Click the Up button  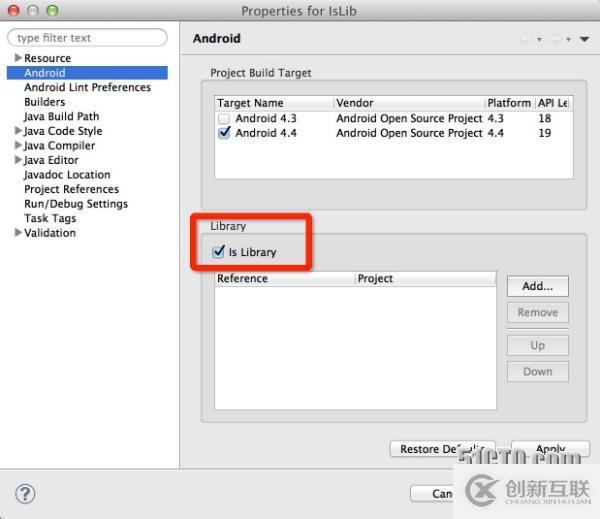[538, 345]
